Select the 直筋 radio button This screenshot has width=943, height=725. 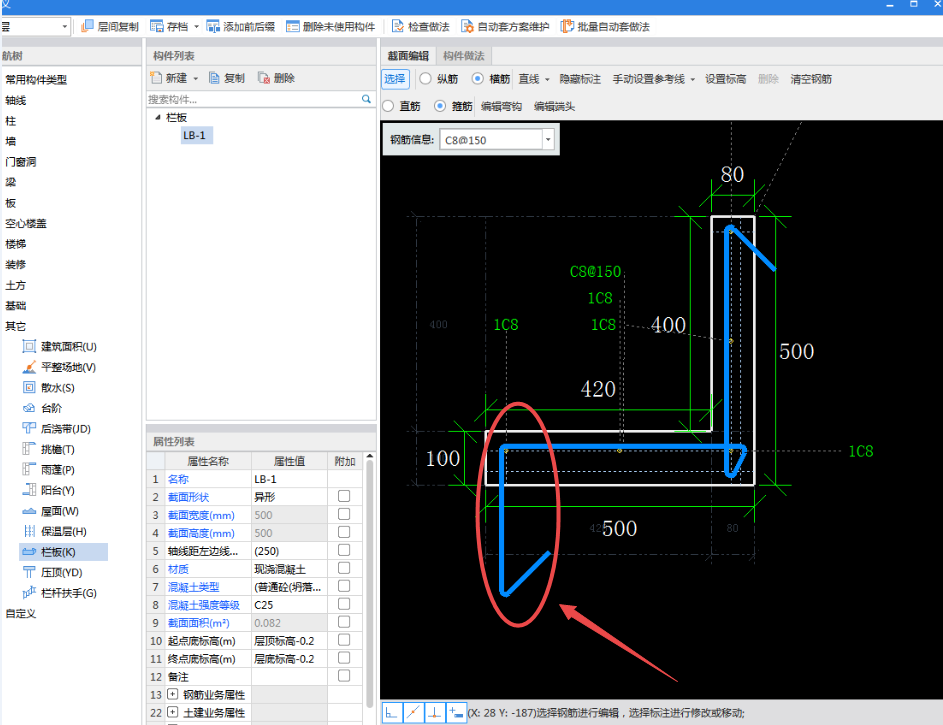pyautogui.click(x=388, y=106)
